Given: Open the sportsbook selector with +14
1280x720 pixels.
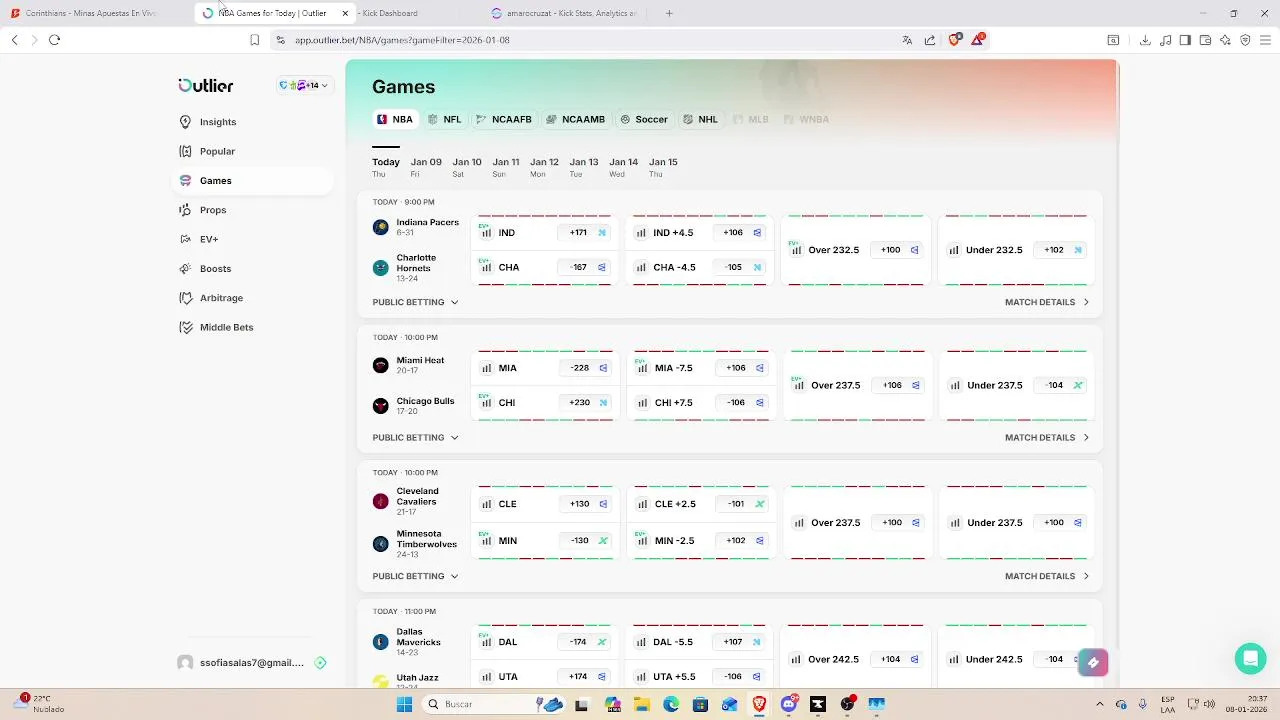Looking at the screenshot, I should pos(303,86).
